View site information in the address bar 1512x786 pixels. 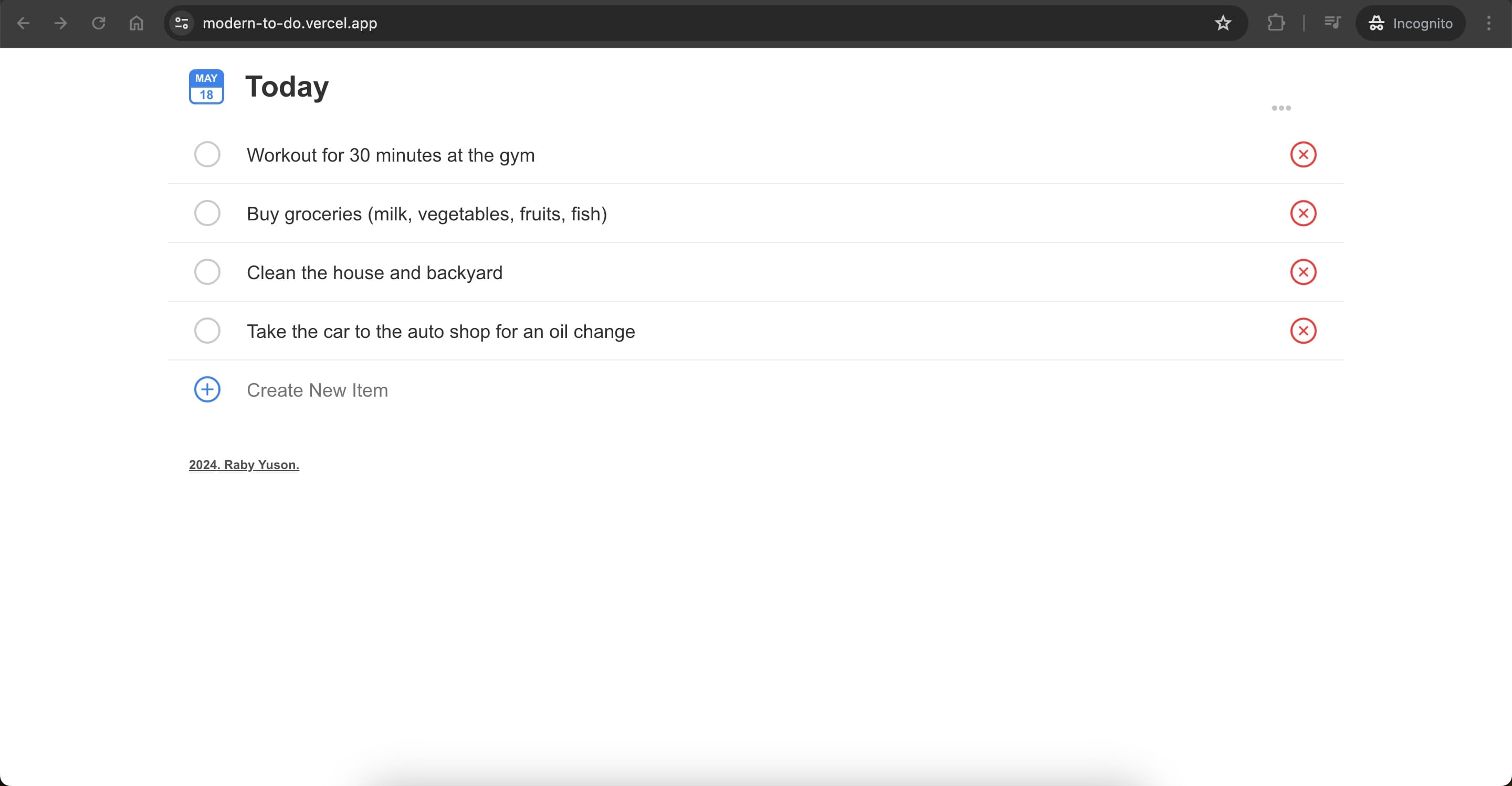click(182, 24)
